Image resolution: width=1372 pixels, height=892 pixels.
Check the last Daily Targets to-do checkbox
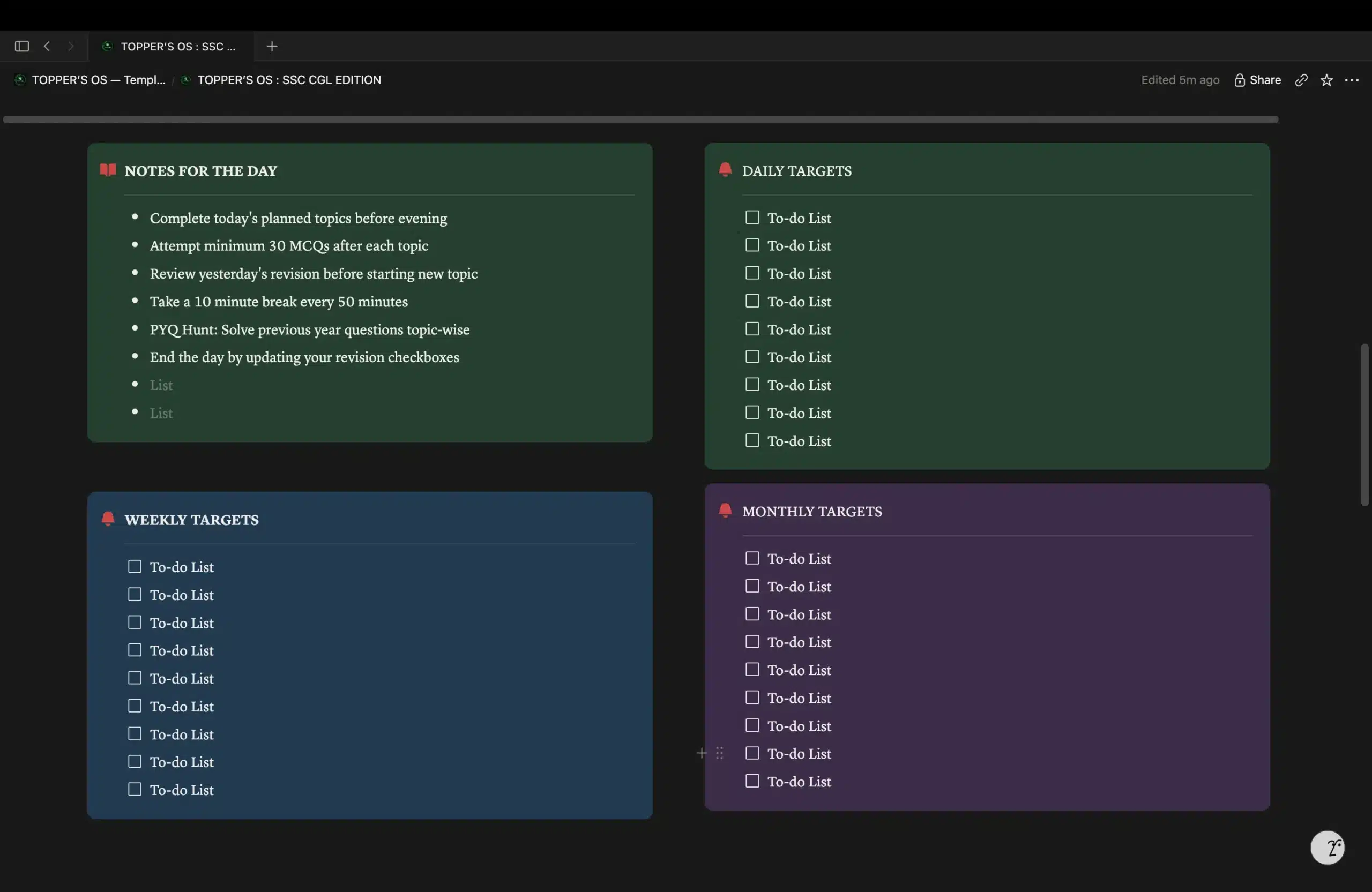(752, 440)
